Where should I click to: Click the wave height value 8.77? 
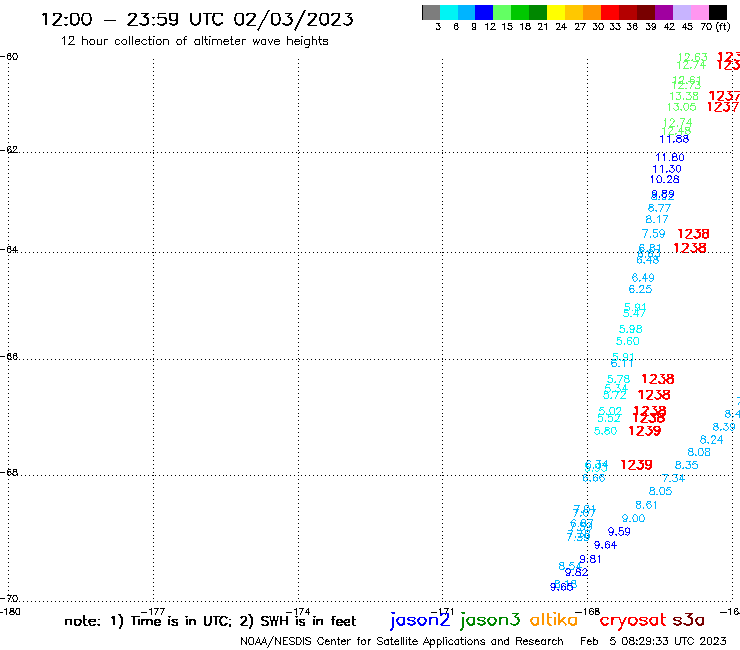[x=659, y=208]
